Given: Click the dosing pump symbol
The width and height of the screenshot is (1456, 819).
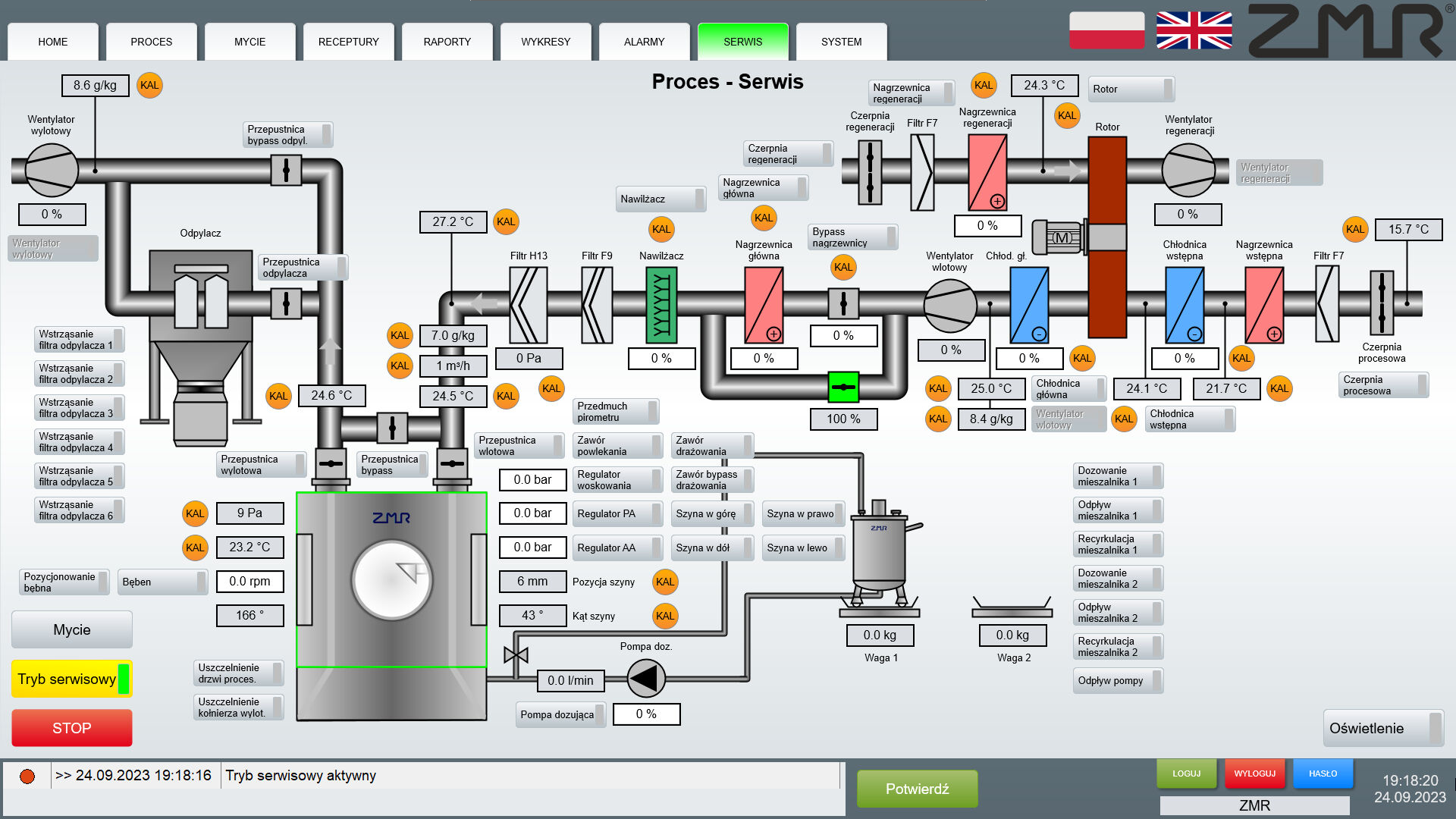Looking at the screenshot, I should [646, 679].
